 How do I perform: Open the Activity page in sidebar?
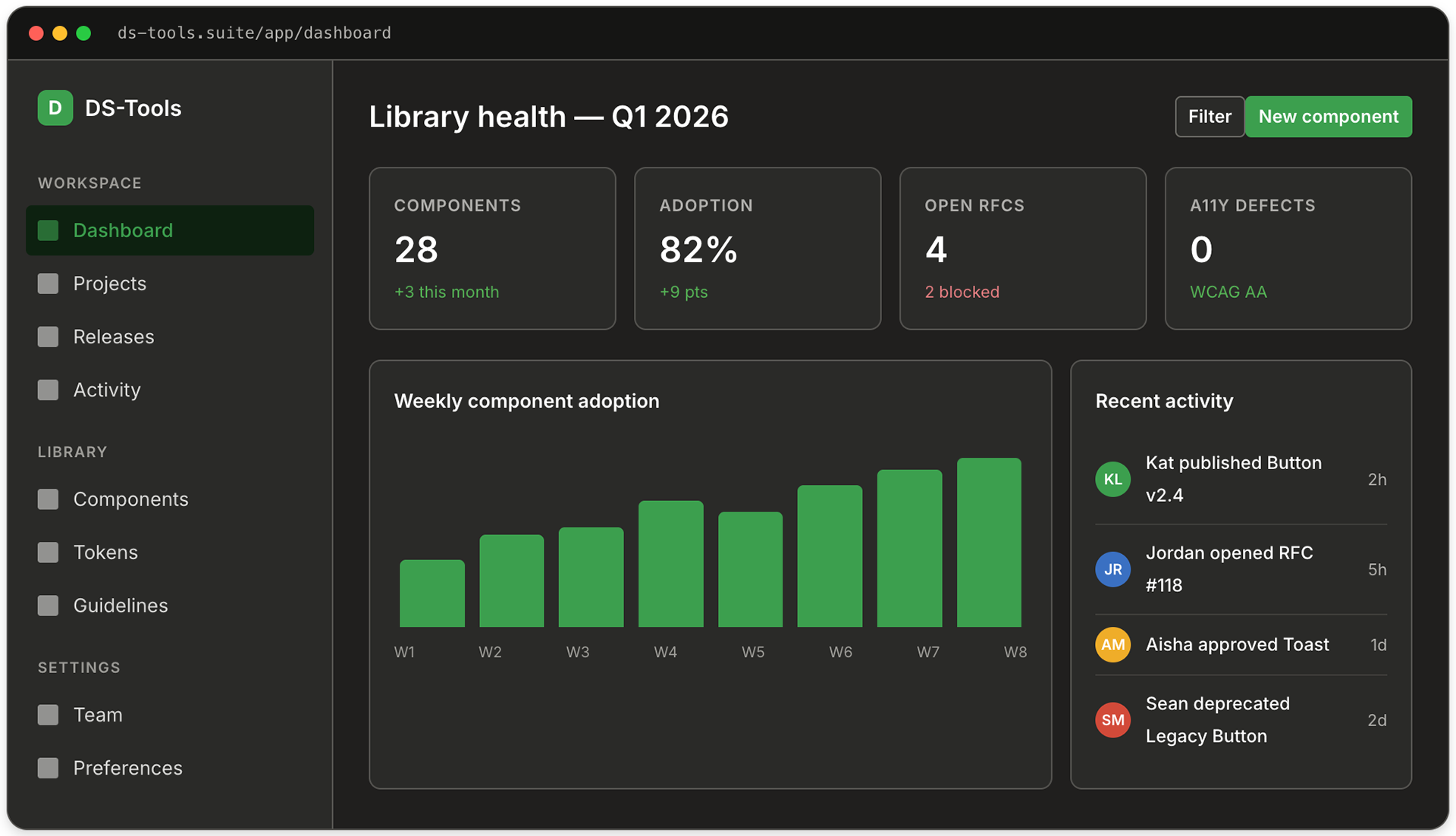[107, 390]
